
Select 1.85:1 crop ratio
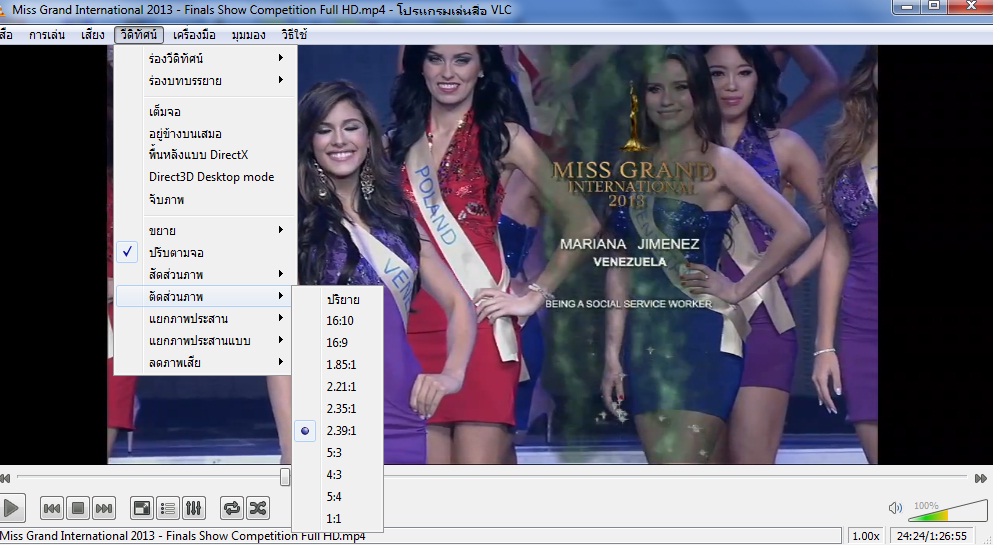click(x=337, y=364)
